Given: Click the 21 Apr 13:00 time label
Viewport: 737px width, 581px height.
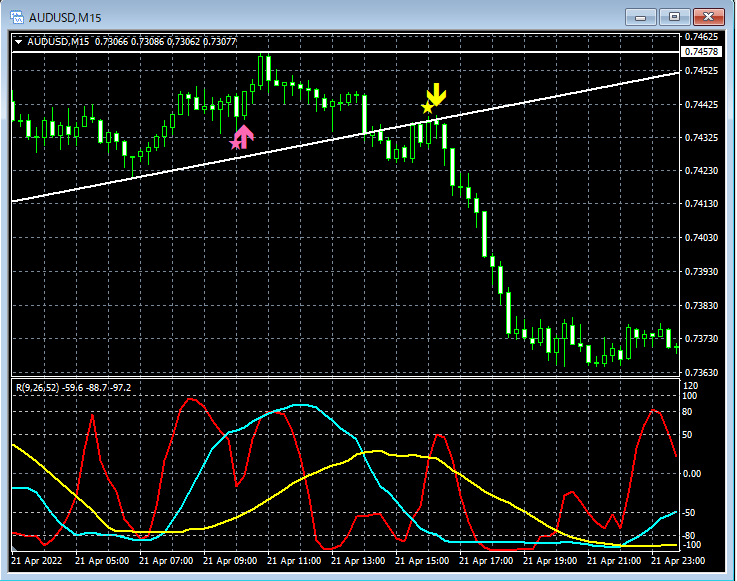Looking at the screenshot, I should (x=358, y=561).
